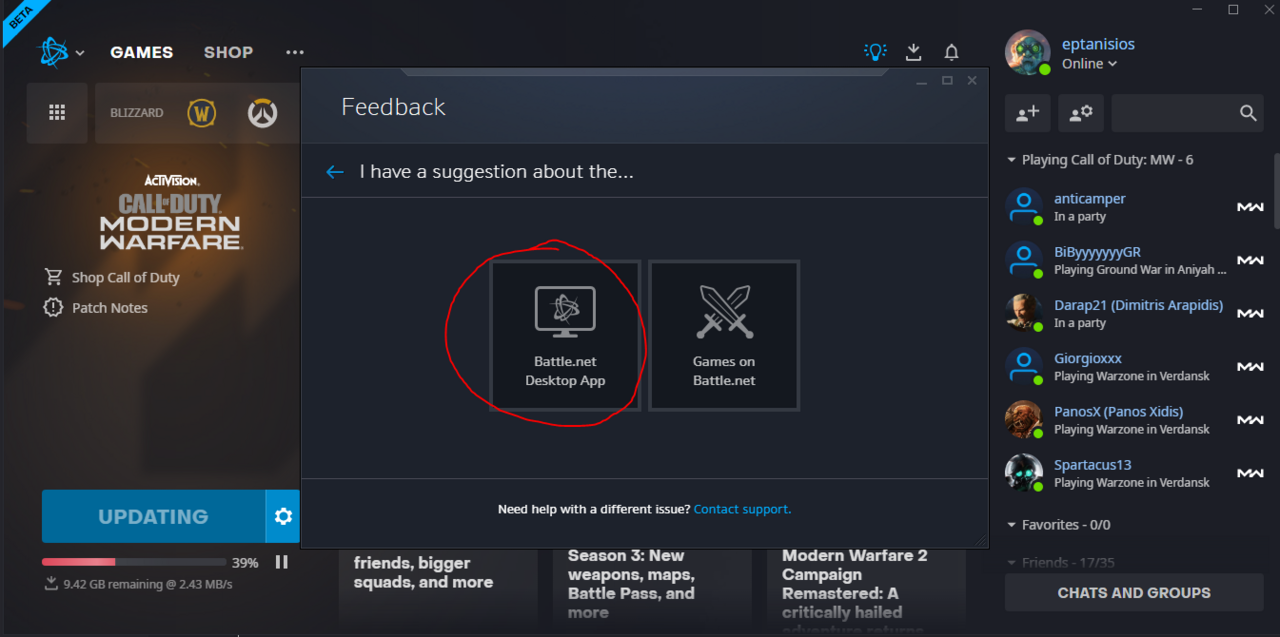Switch to the GAMES tab
This screenshot has width=1280, height=637.
[x=141, y=52]
